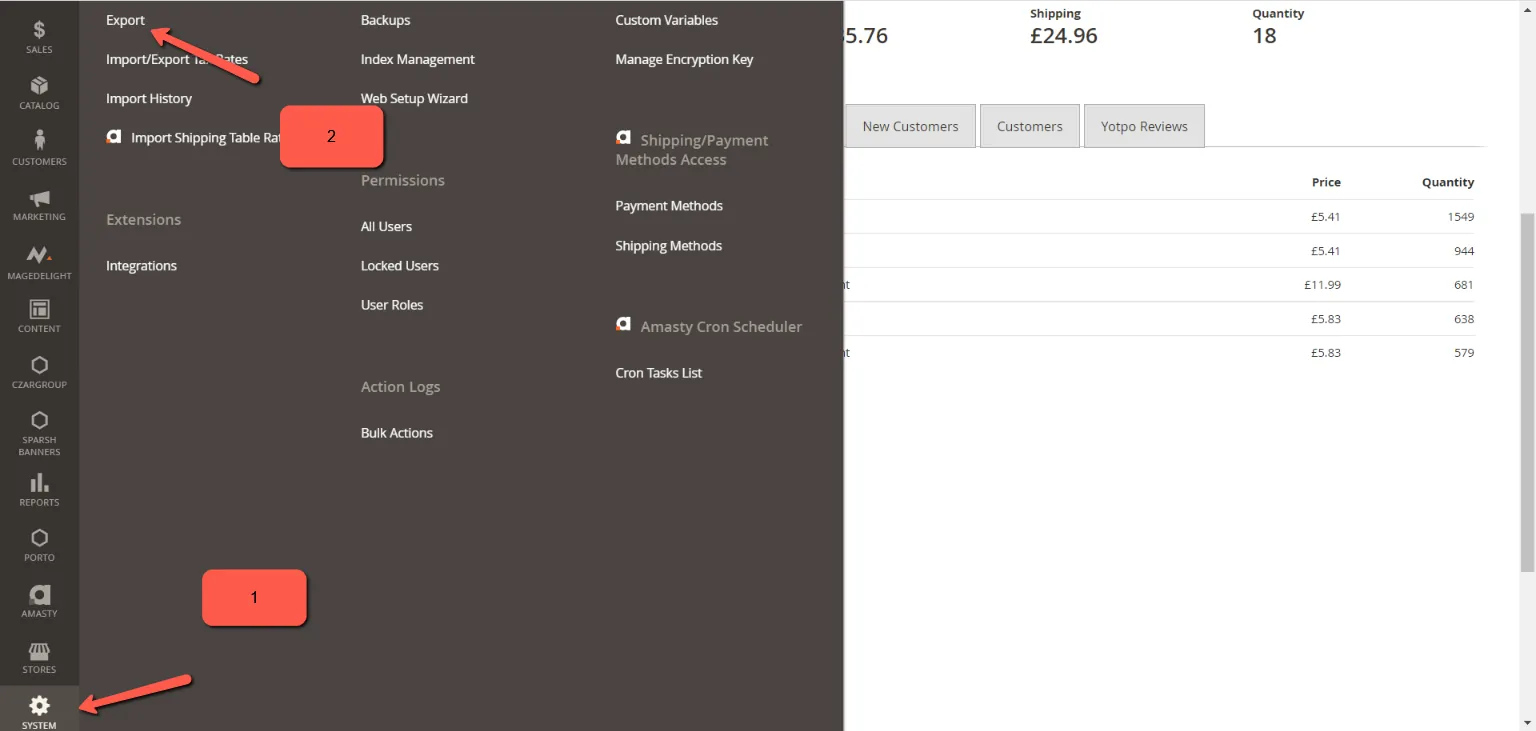Open Locked Users
This screenshot has width=1536, height=731.
pyautogui.click(x=399, y=266)
